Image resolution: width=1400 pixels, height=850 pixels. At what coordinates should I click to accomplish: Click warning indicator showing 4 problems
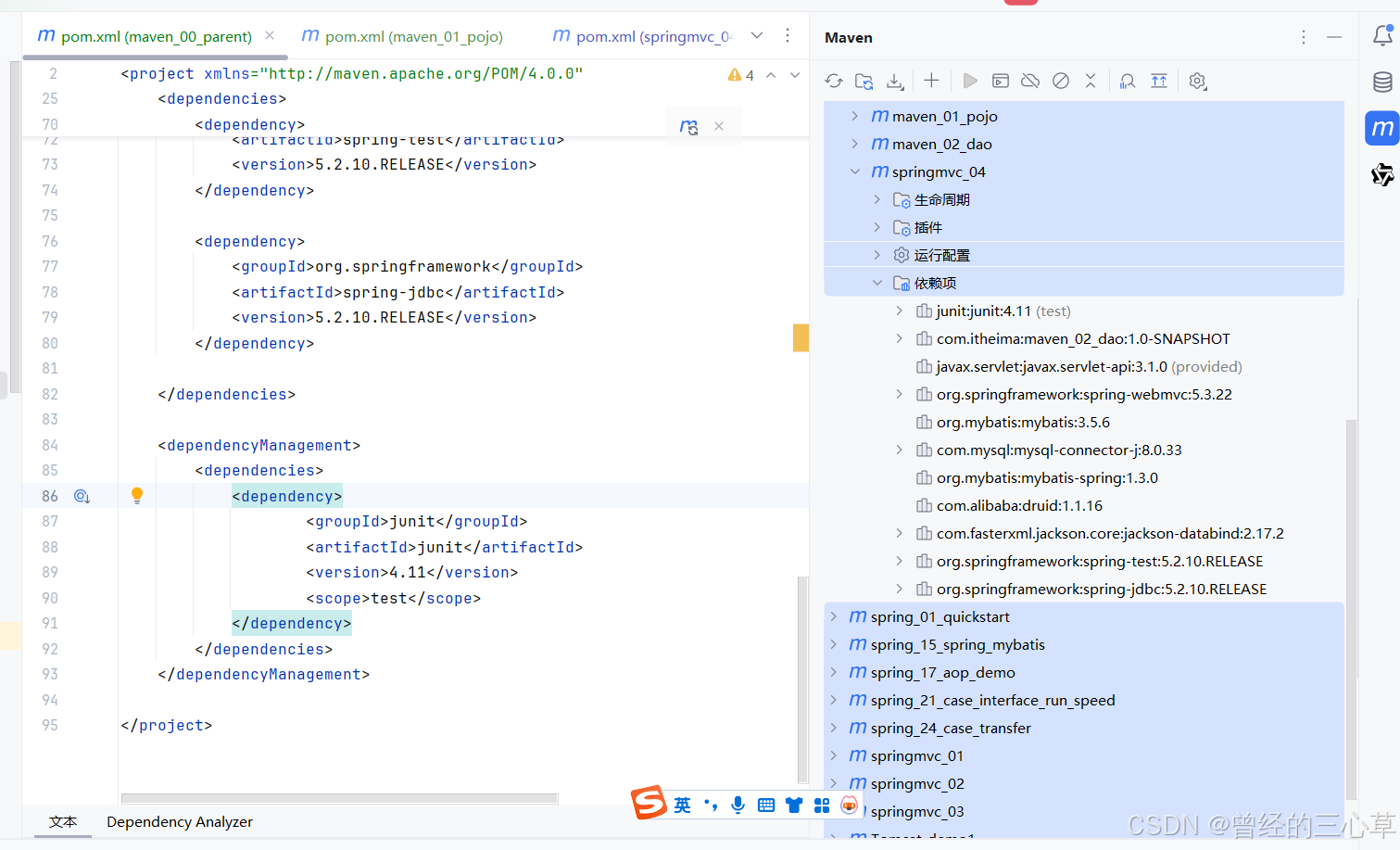tap(740, 75)
